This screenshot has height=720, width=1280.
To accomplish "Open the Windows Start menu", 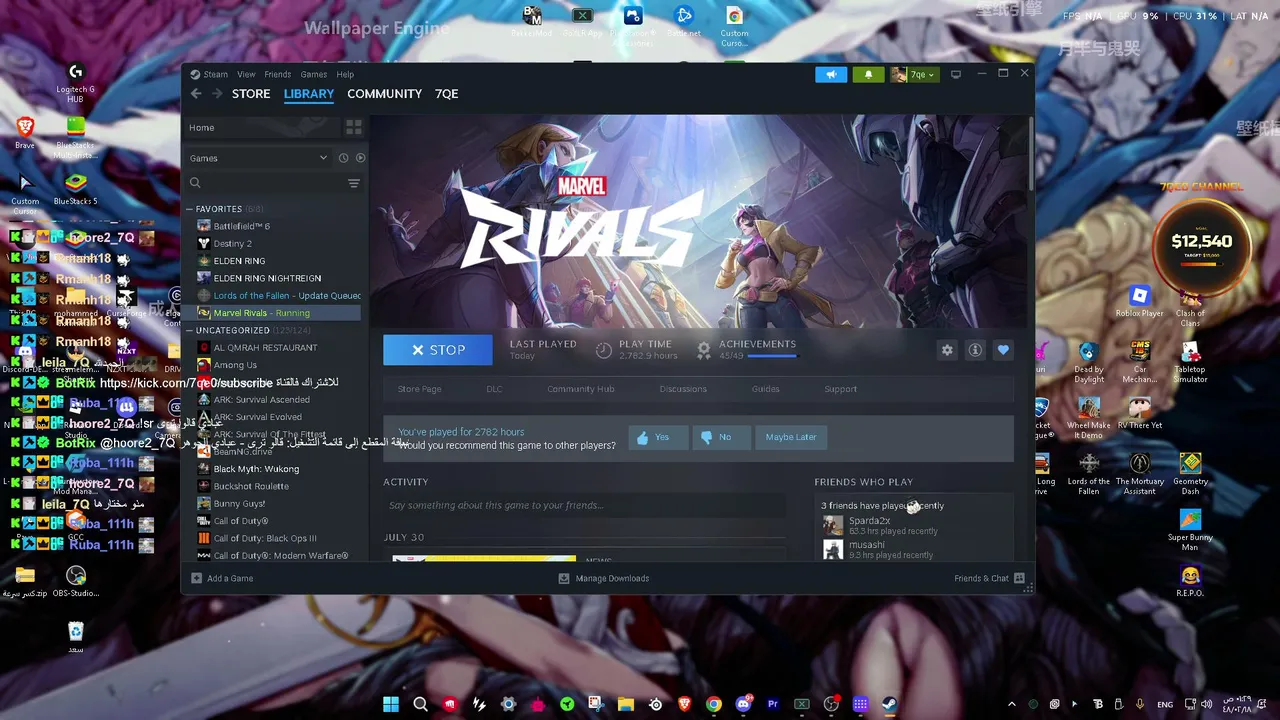I will [391, 704].
